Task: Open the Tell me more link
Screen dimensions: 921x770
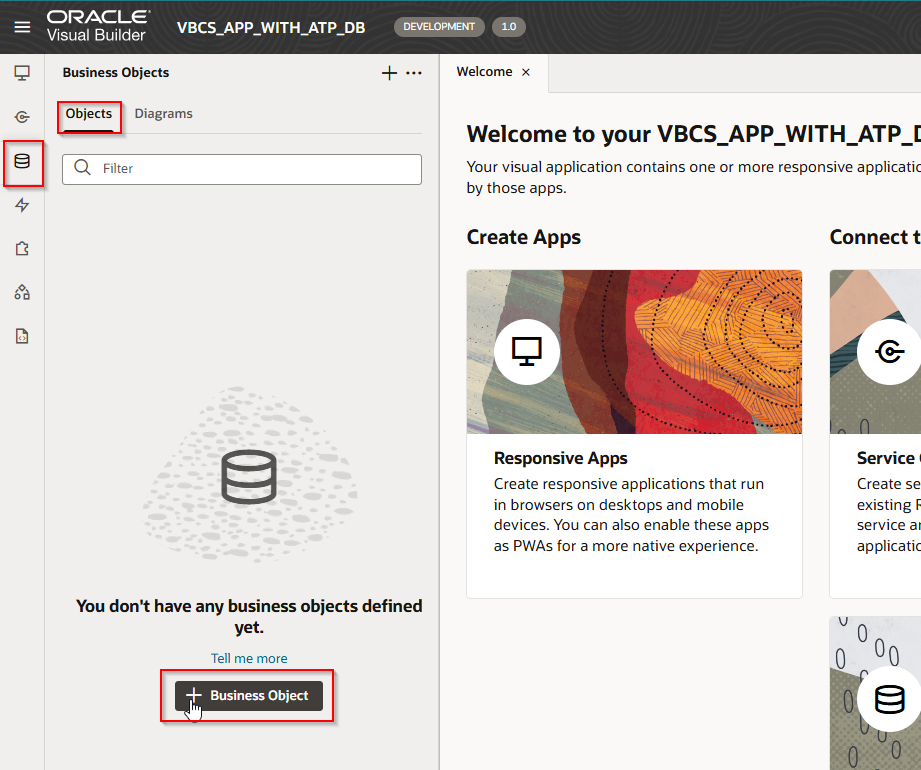Action: pos(249,658)
